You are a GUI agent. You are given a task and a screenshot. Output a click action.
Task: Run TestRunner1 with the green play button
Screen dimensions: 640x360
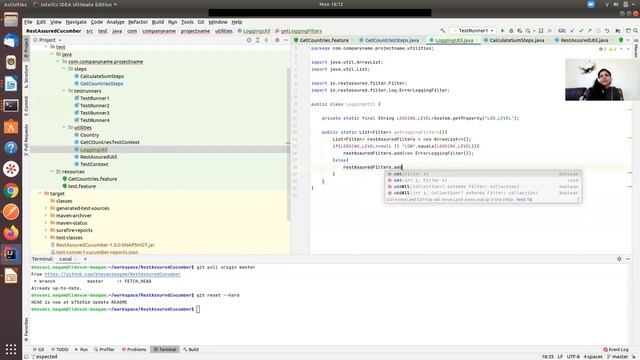pyautogui.click(x=502, y=31)
